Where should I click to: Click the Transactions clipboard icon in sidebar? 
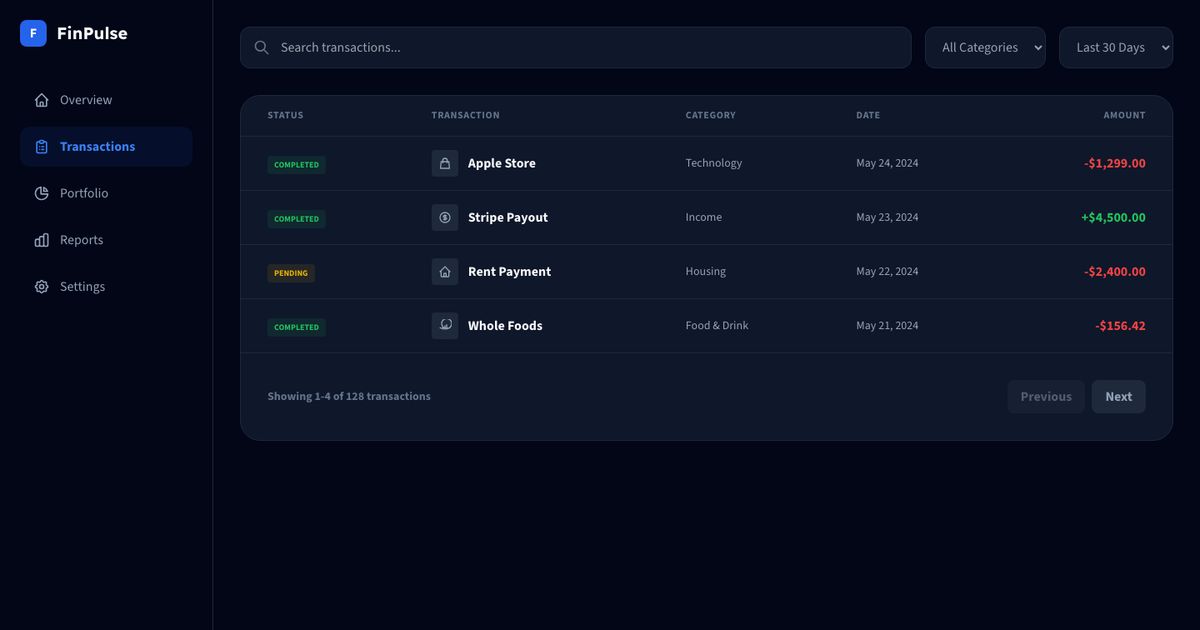41,147
